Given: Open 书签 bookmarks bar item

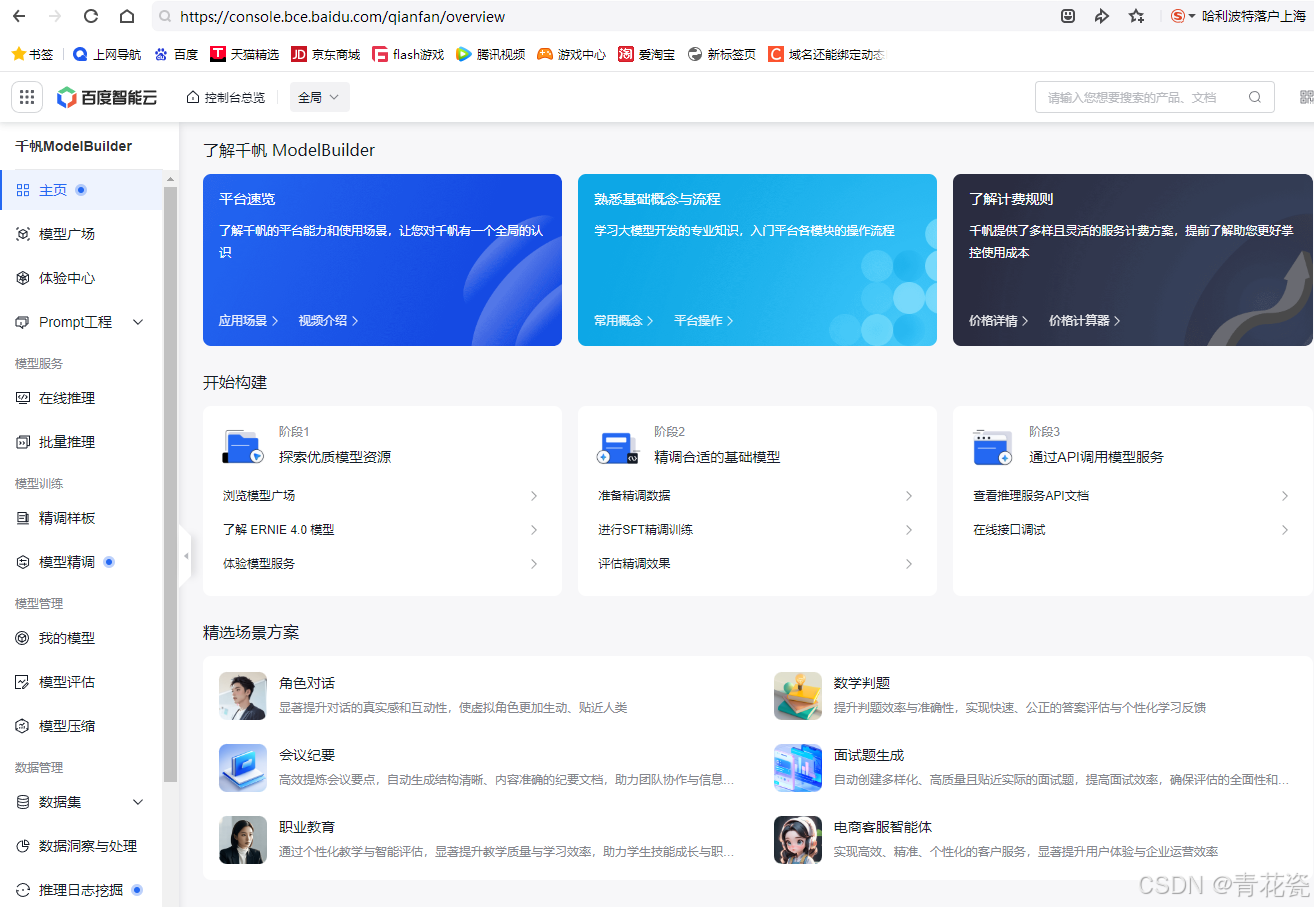Looking at the screenshot, I should tap(32, 54).
